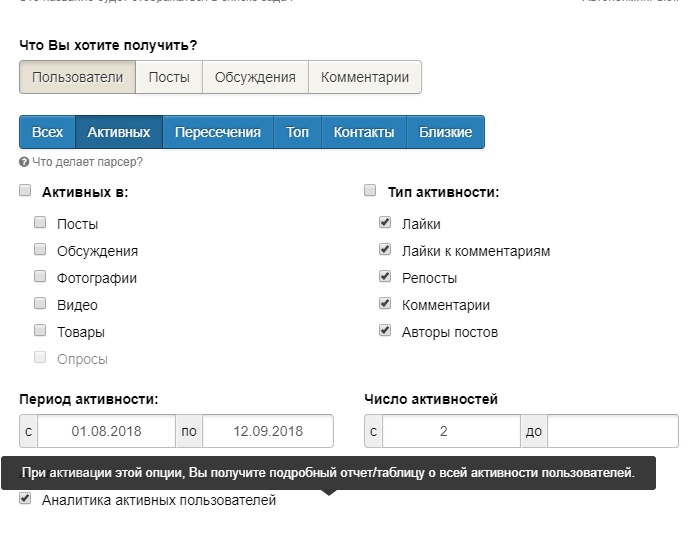Click the help question mark icon
Image resolution: width=692 pixels, height=533 pixels.
point(24,162)
